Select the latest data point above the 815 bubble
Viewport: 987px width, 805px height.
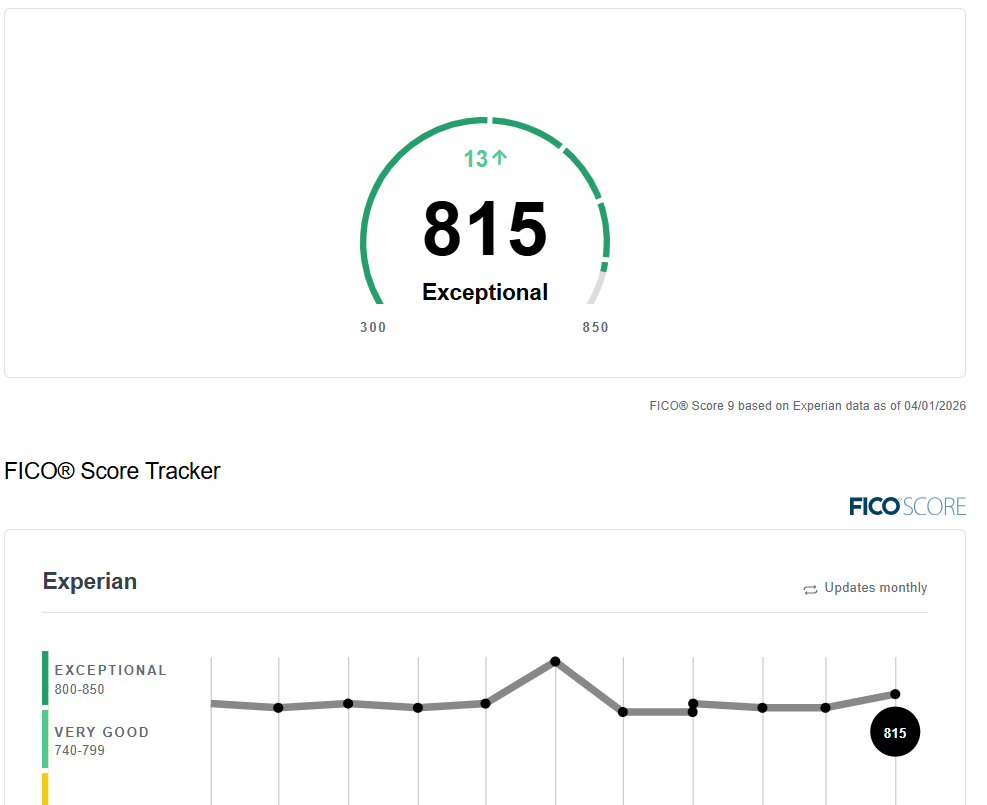[895, 694]
